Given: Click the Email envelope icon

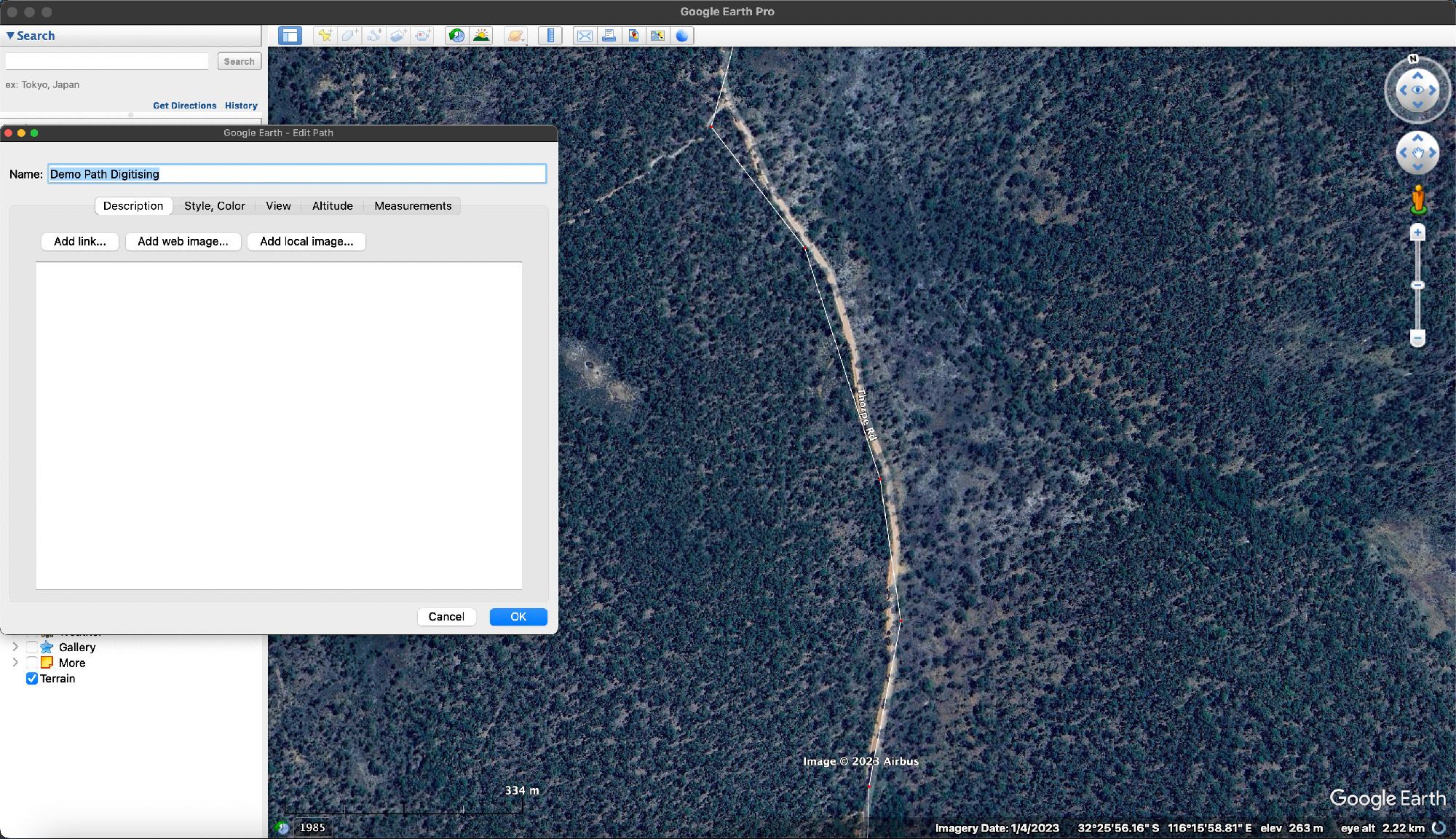Looking at the screenshot, I should (x=585, y=36).
